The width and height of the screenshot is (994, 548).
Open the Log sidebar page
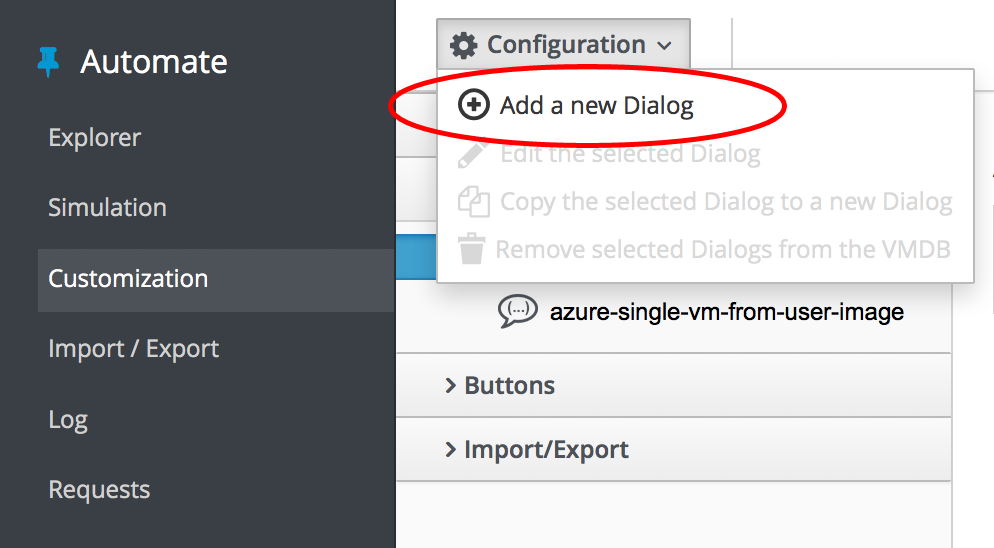pyautogui.click(x=68, y=420)
